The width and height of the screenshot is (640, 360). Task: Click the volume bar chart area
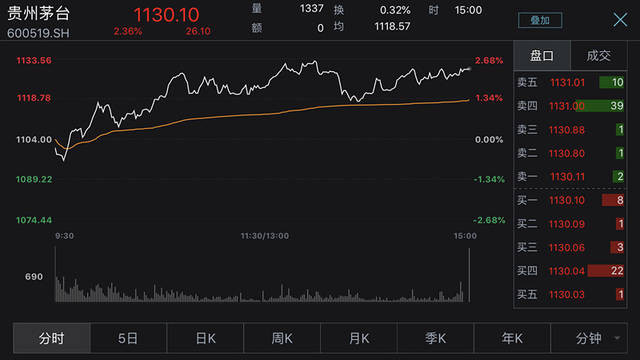click(262, 275)
